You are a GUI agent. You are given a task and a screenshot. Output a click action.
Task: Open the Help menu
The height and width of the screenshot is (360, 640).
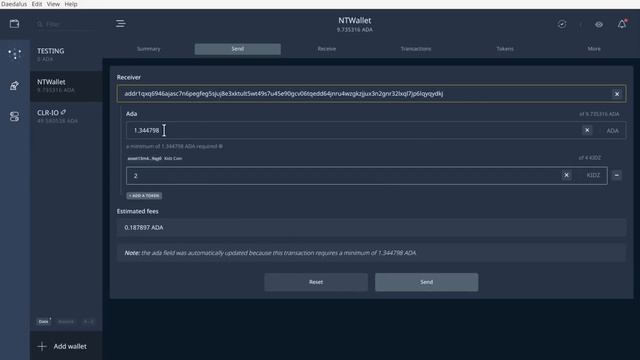pos(71,4)
